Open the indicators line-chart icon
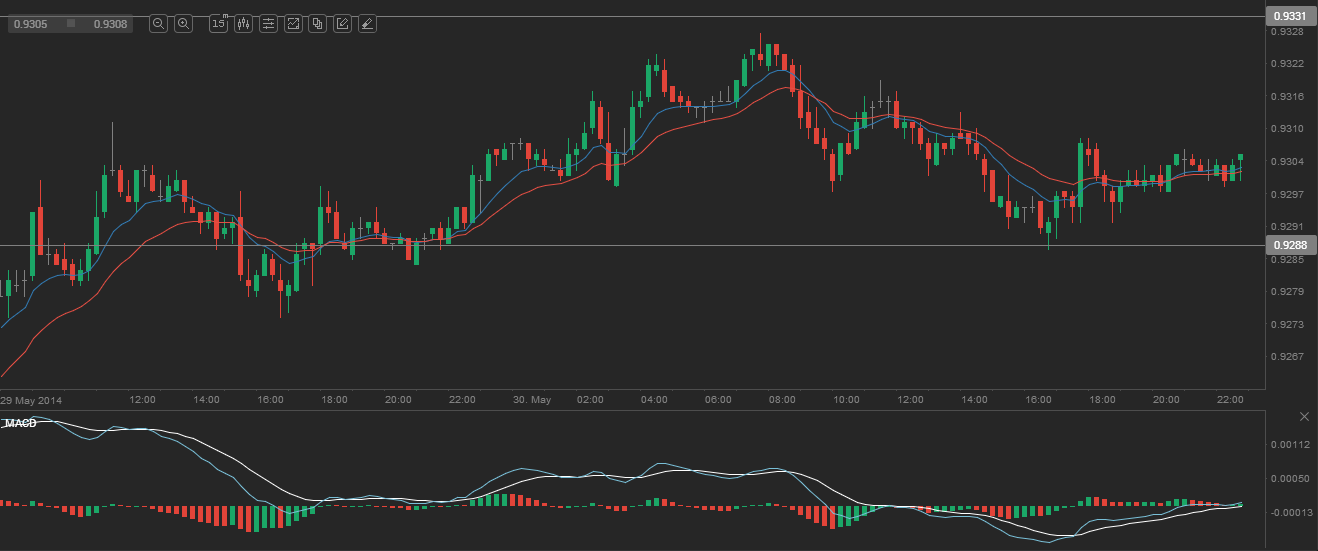 (293, 24)
